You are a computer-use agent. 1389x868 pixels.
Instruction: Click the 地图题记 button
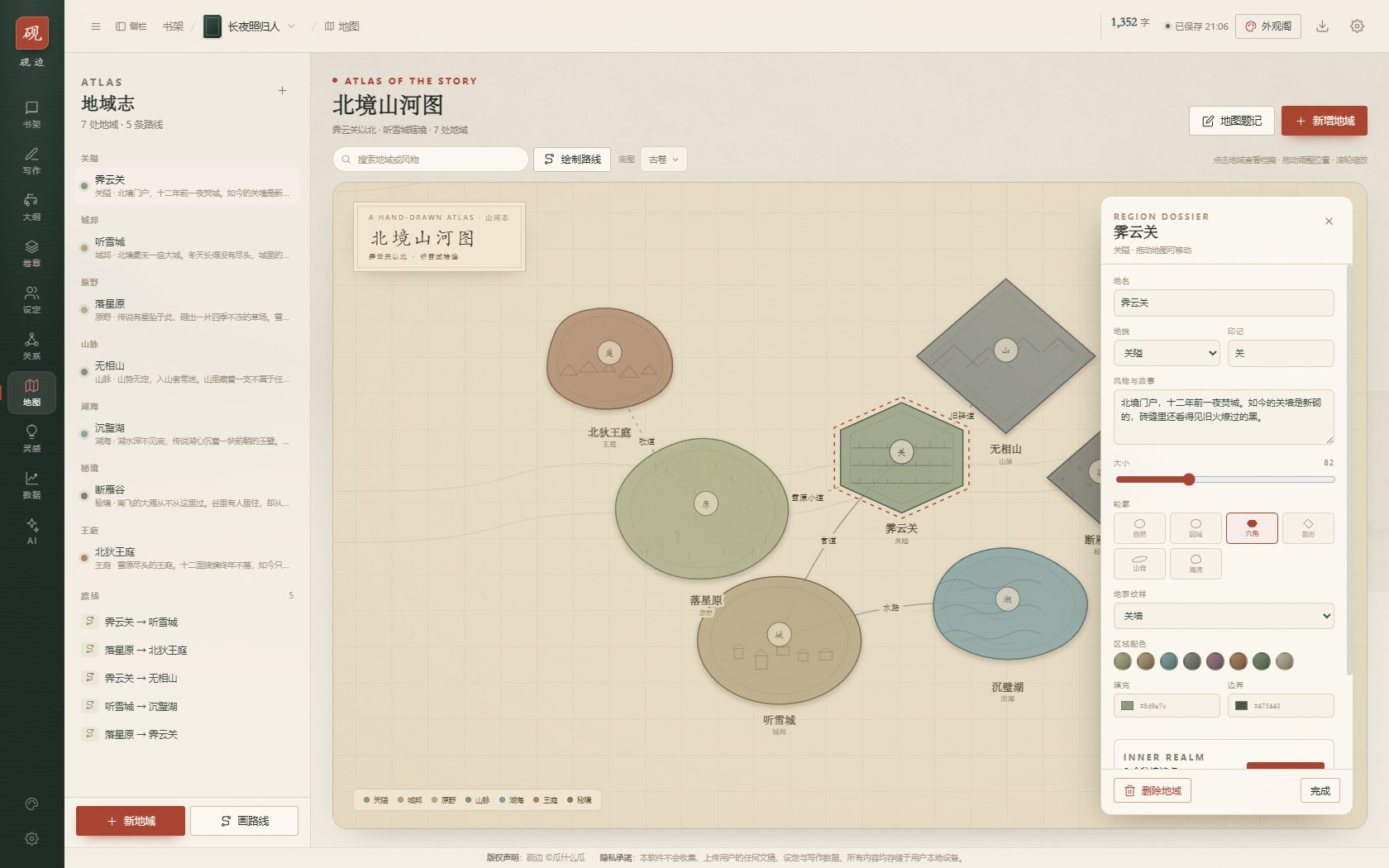[1231, 121]
